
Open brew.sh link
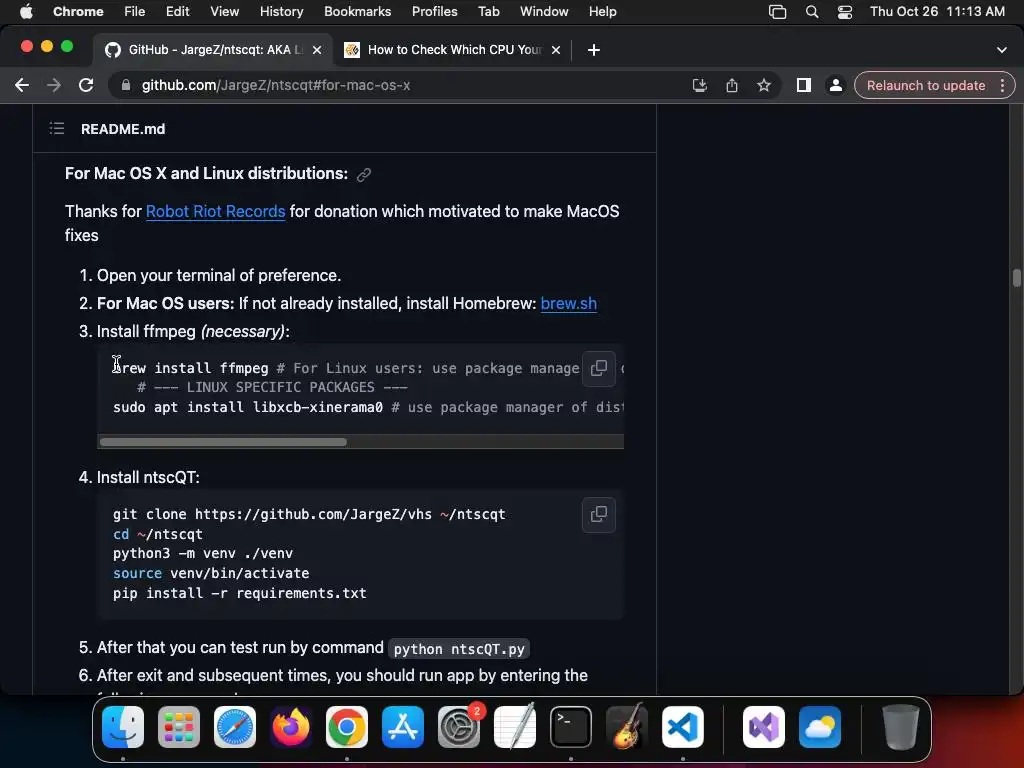tap(569, 304)
